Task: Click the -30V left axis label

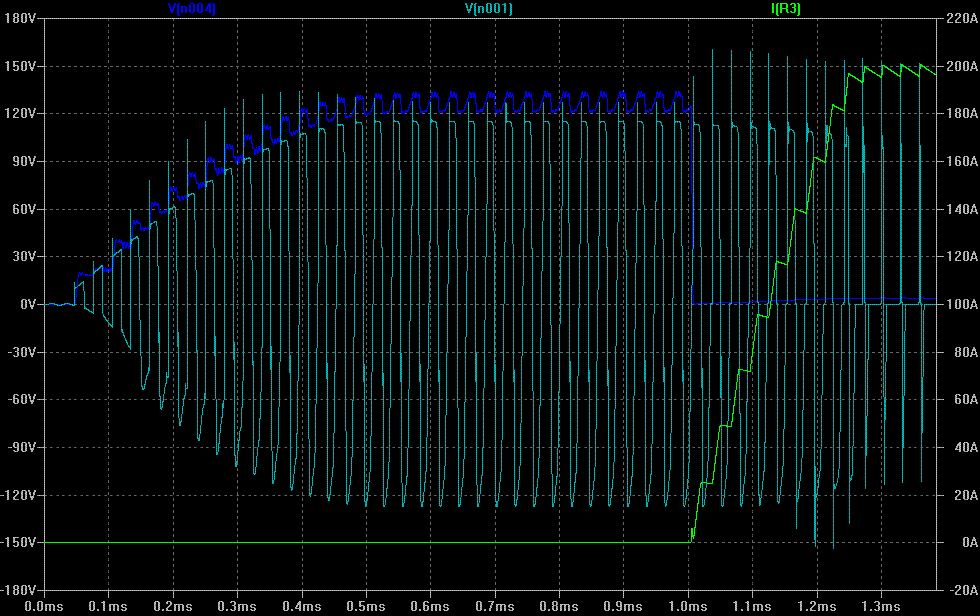Action: point(21,352)
